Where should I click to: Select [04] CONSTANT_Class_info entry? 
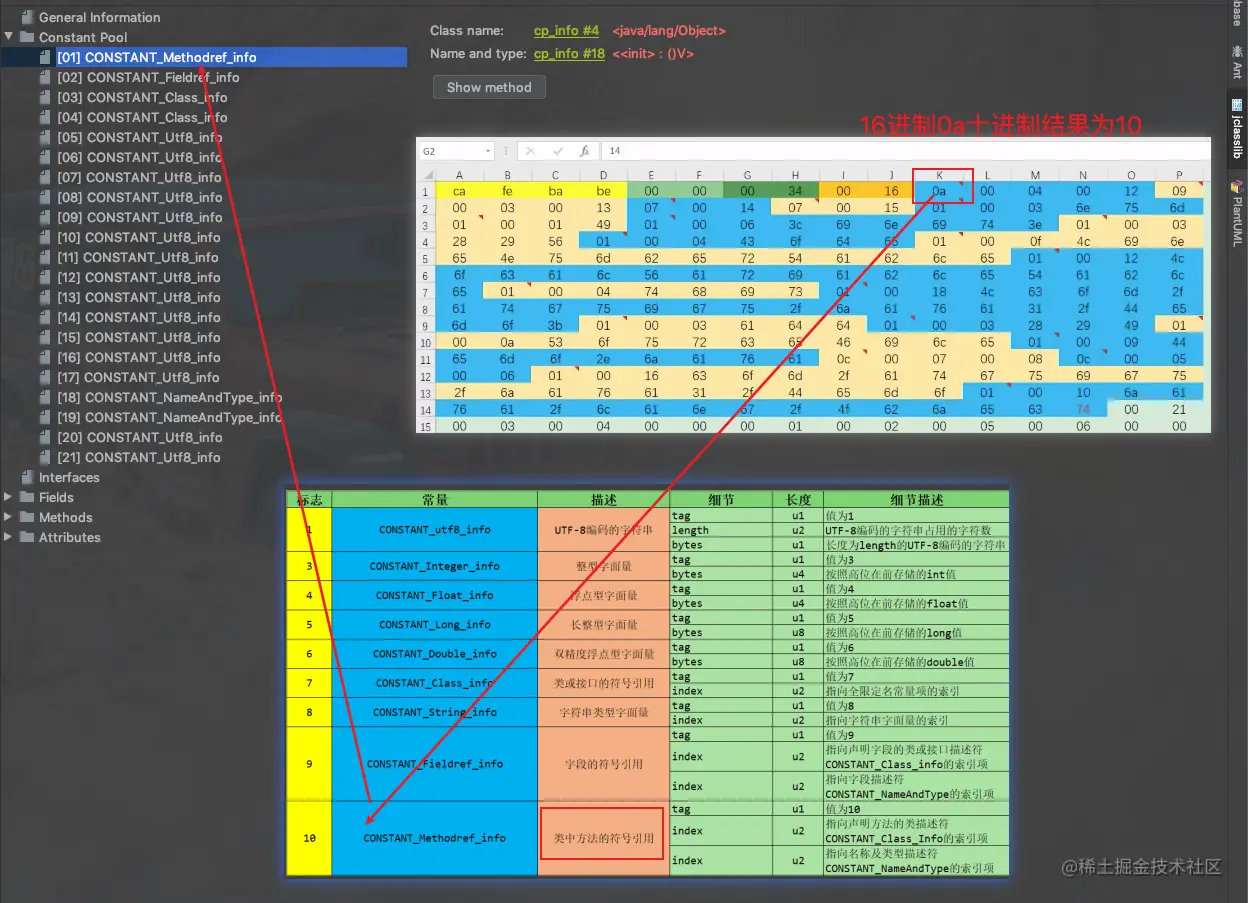click(x=142, y=117)
